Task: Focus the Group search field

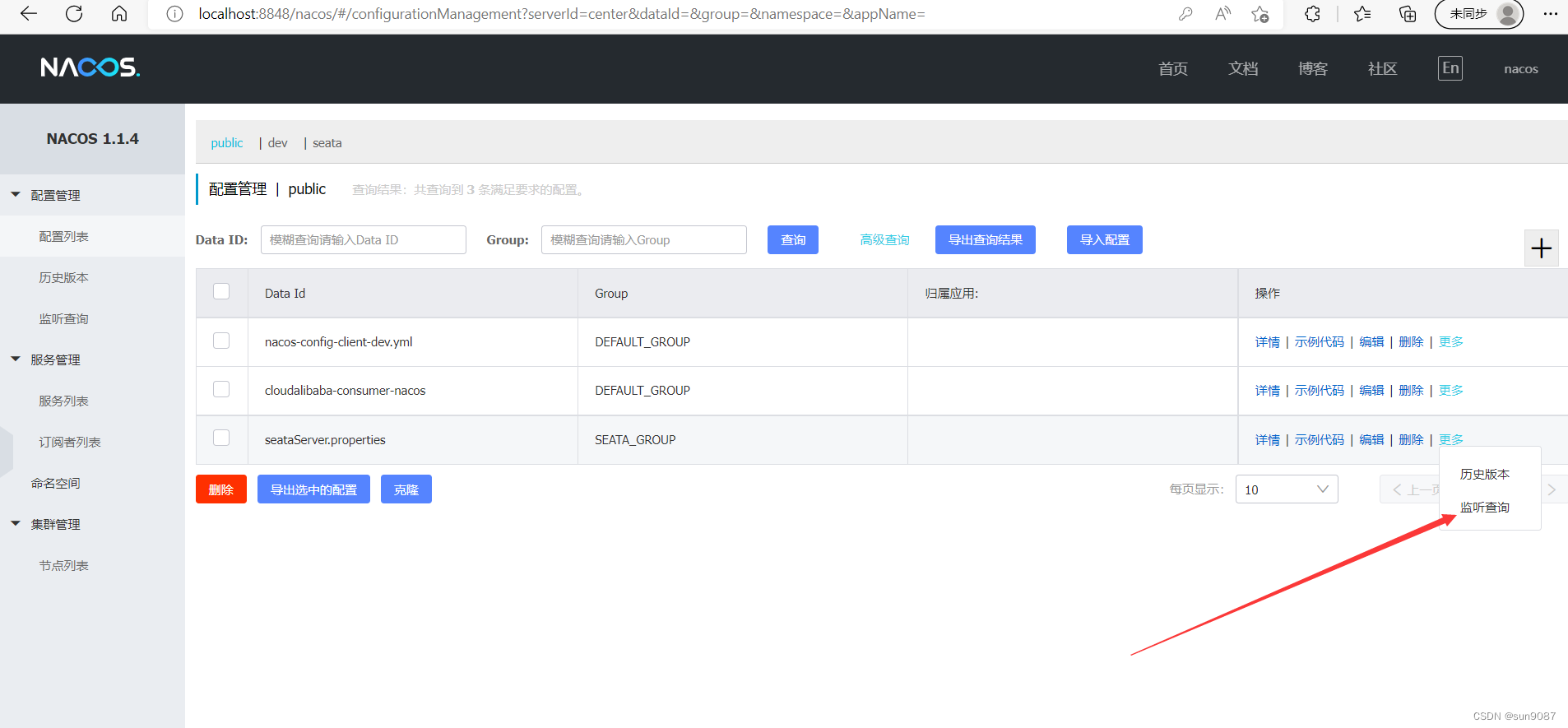Action: pos(644,239)
